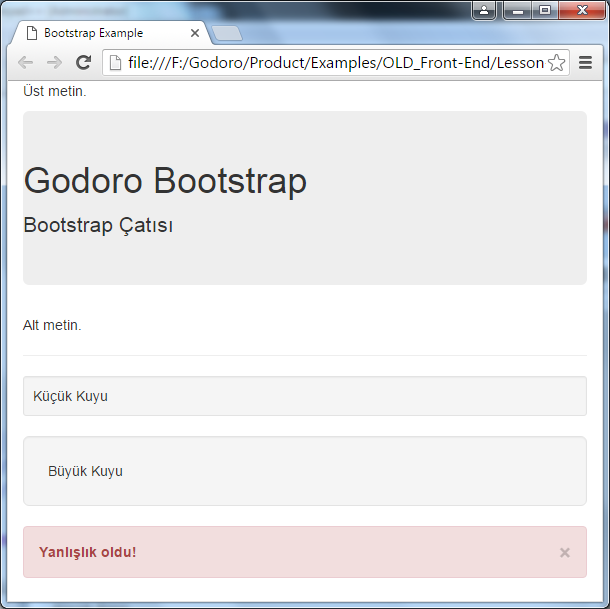Dismiss the 'Yanlışlık oldu!' alert

point(565,552)
